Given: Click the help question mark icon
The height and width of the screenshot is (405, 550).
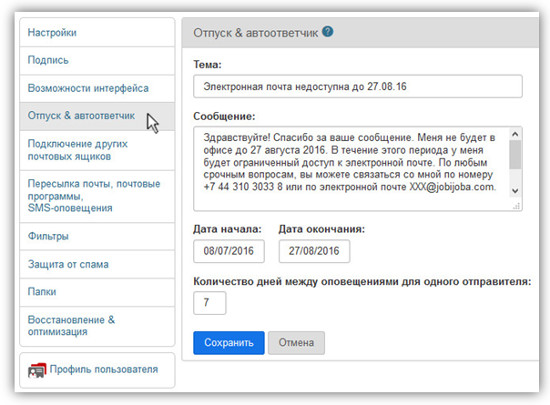Looking at the screenshot, I should 328,32.
